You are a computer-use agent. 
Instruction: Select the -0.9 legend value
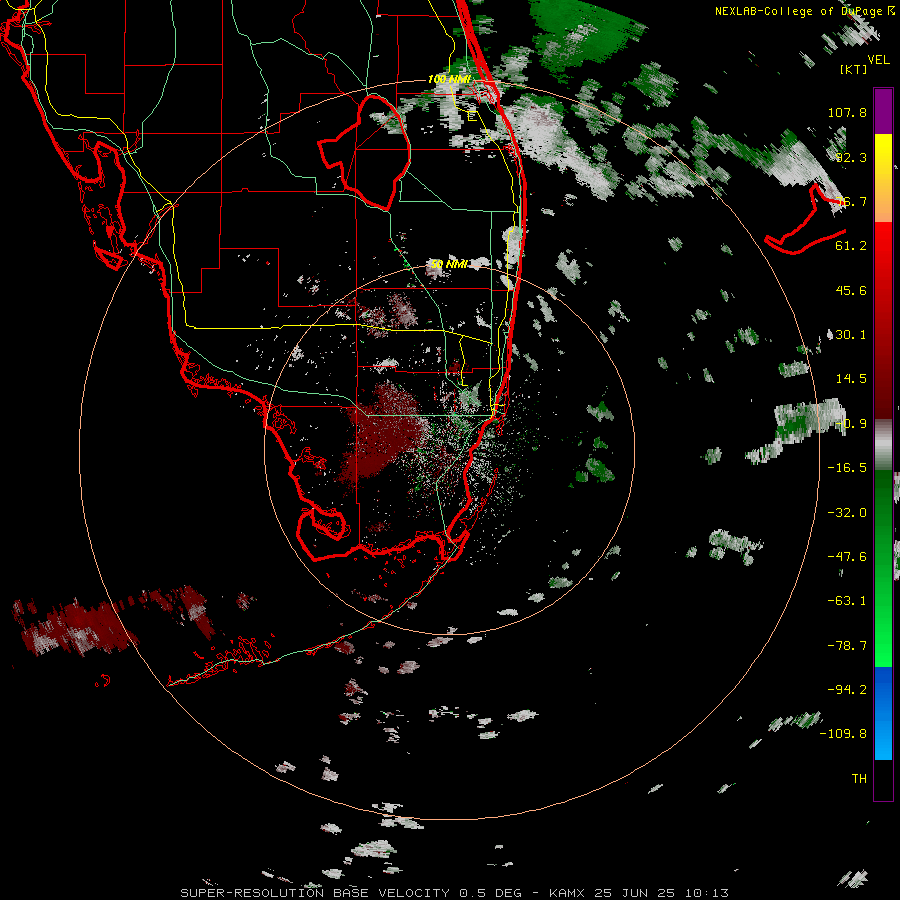(x=851, y=424)
